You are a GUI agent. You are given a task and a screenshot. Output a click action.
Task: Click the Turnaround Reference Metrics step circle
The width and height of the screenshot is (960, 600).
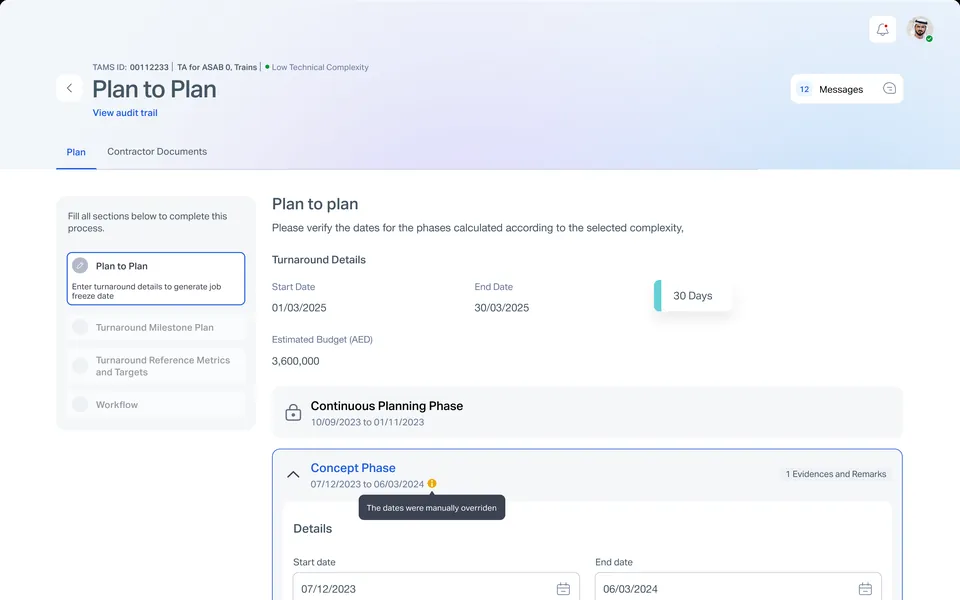click(80, 366)
